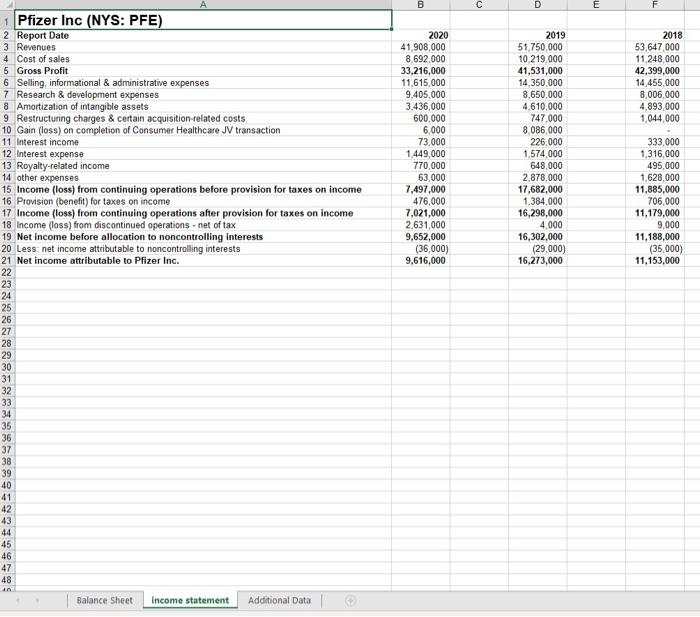Select interest expense value 1,449,000

click(421, 154)
